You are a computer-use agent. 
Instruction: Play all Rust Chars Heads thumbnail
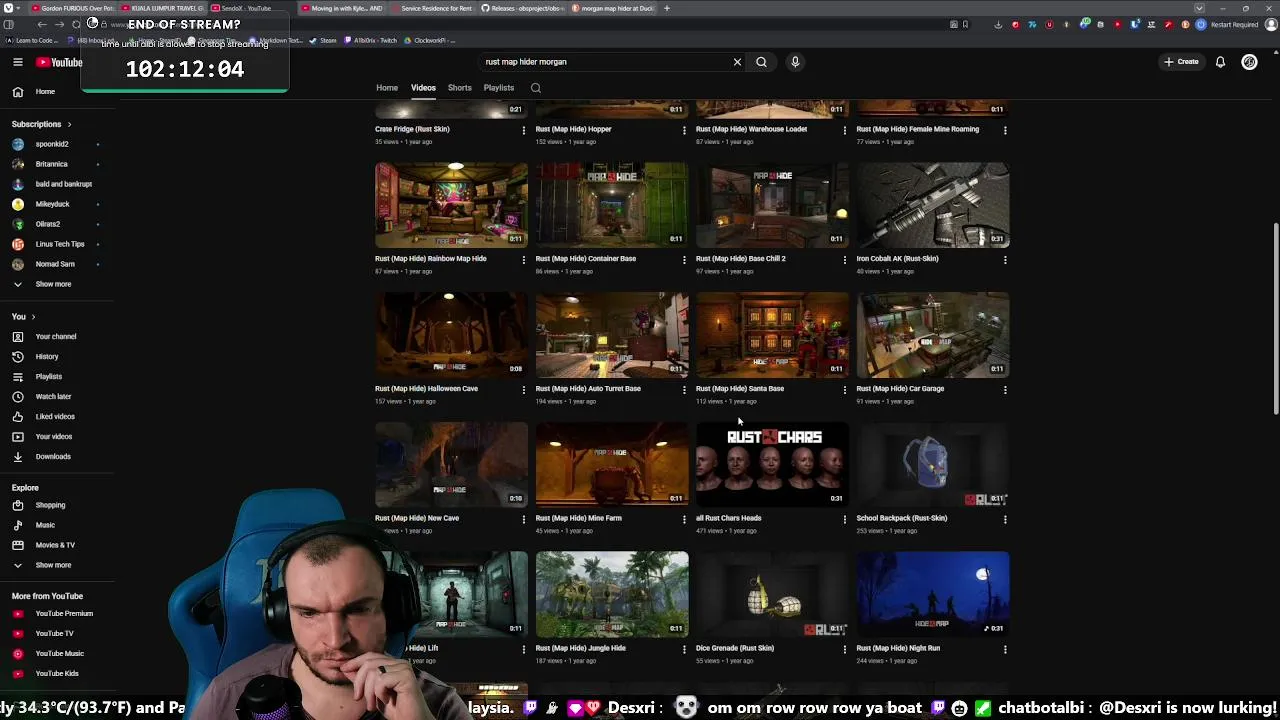point(772,464)
